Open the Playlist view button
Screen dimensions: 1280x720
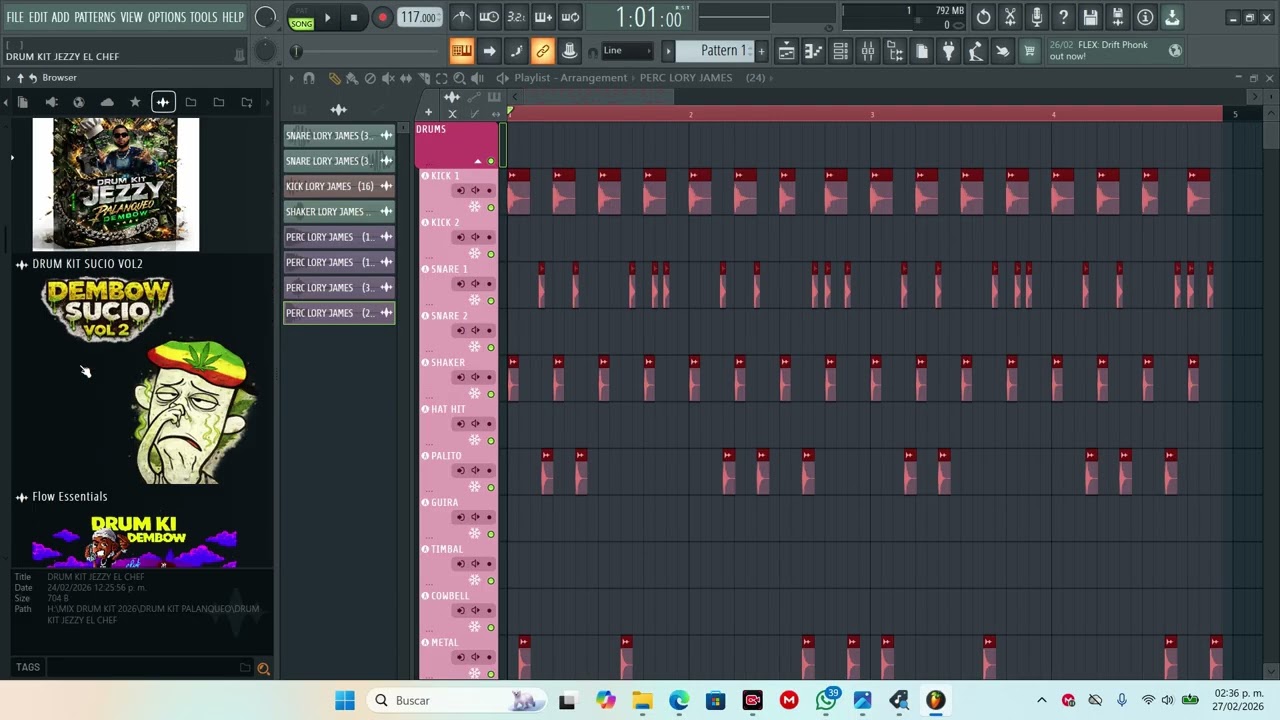point(787,50)
